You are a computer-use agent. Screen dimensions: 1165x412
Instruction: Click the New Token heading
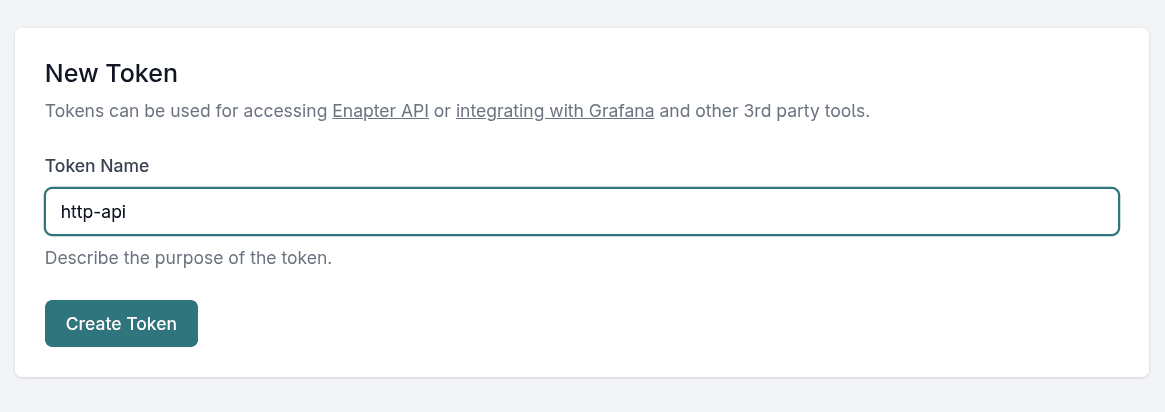point(111,73)
